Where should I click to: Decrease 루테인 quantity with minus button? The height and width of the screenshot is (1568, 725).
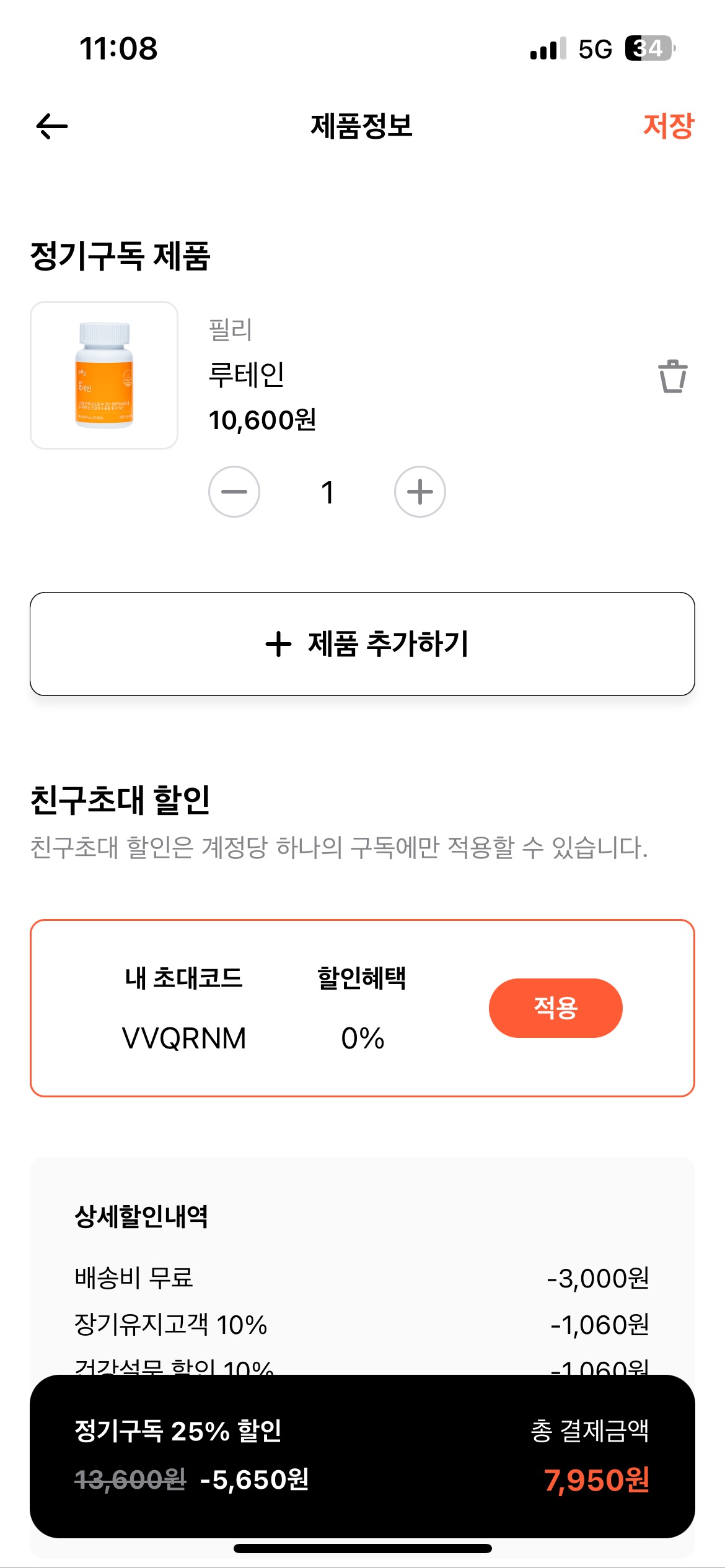pos(234,492)
